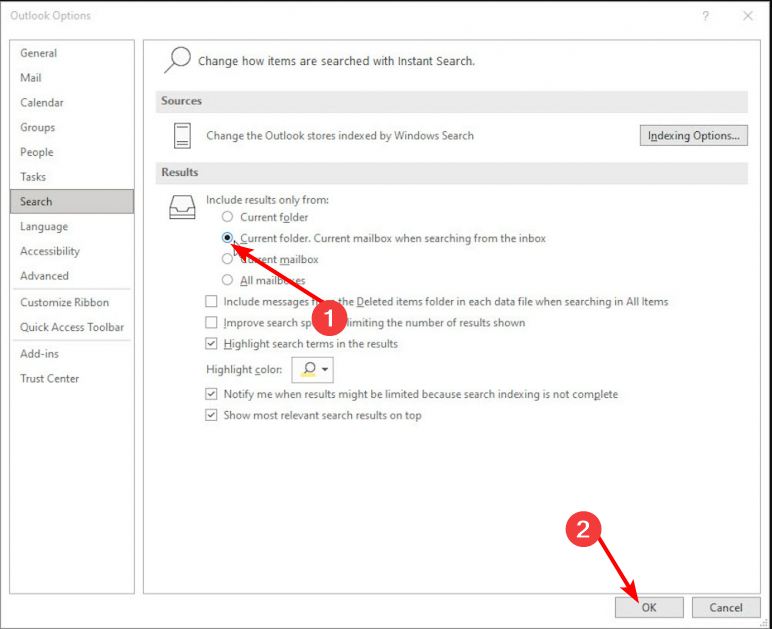Click OK to save the options
The image size is (772, 629).
pyautogui.click(x=649, y=607)
